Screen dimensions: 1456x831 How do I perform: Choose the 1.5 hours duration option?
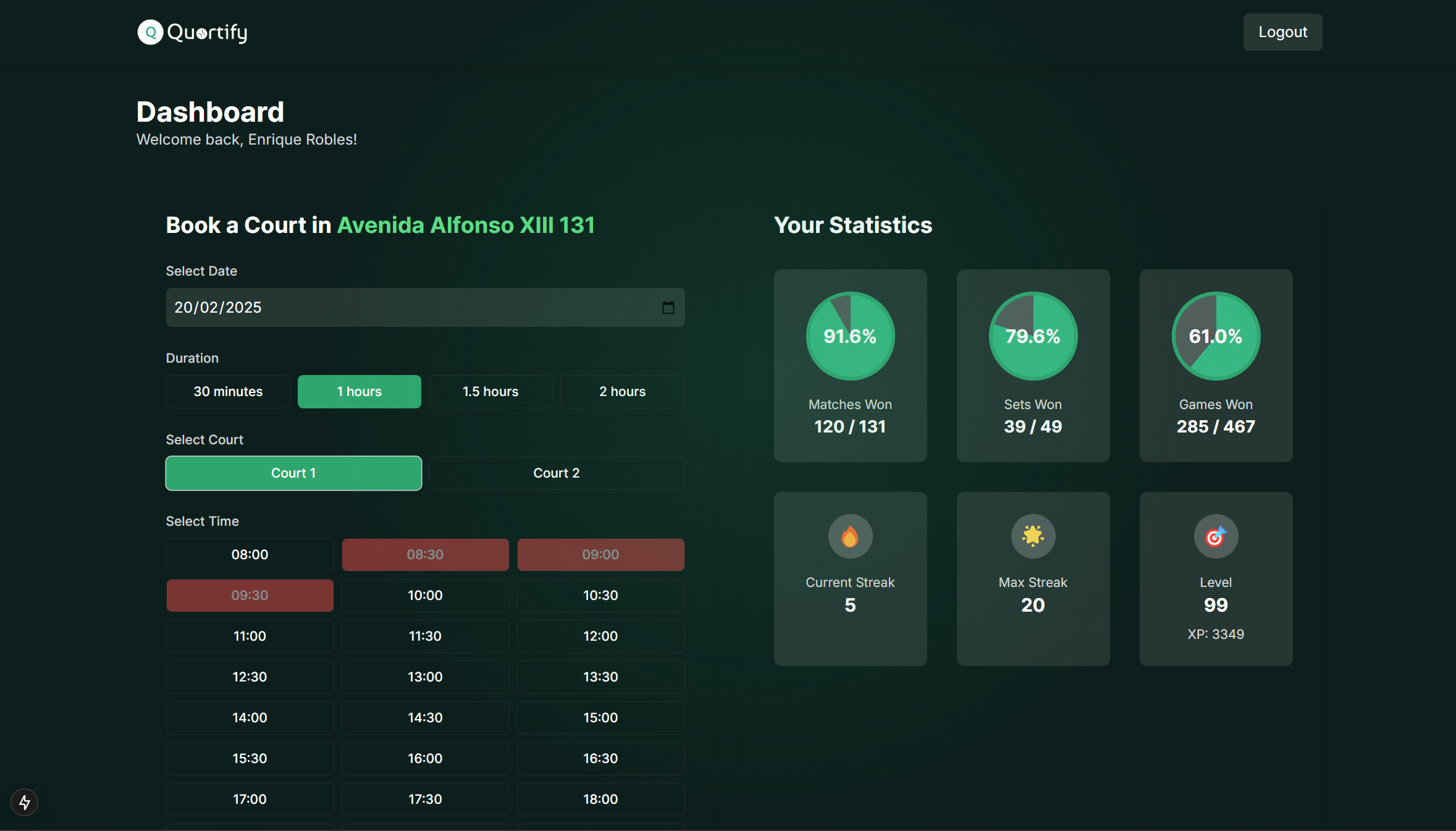point(490,392)
